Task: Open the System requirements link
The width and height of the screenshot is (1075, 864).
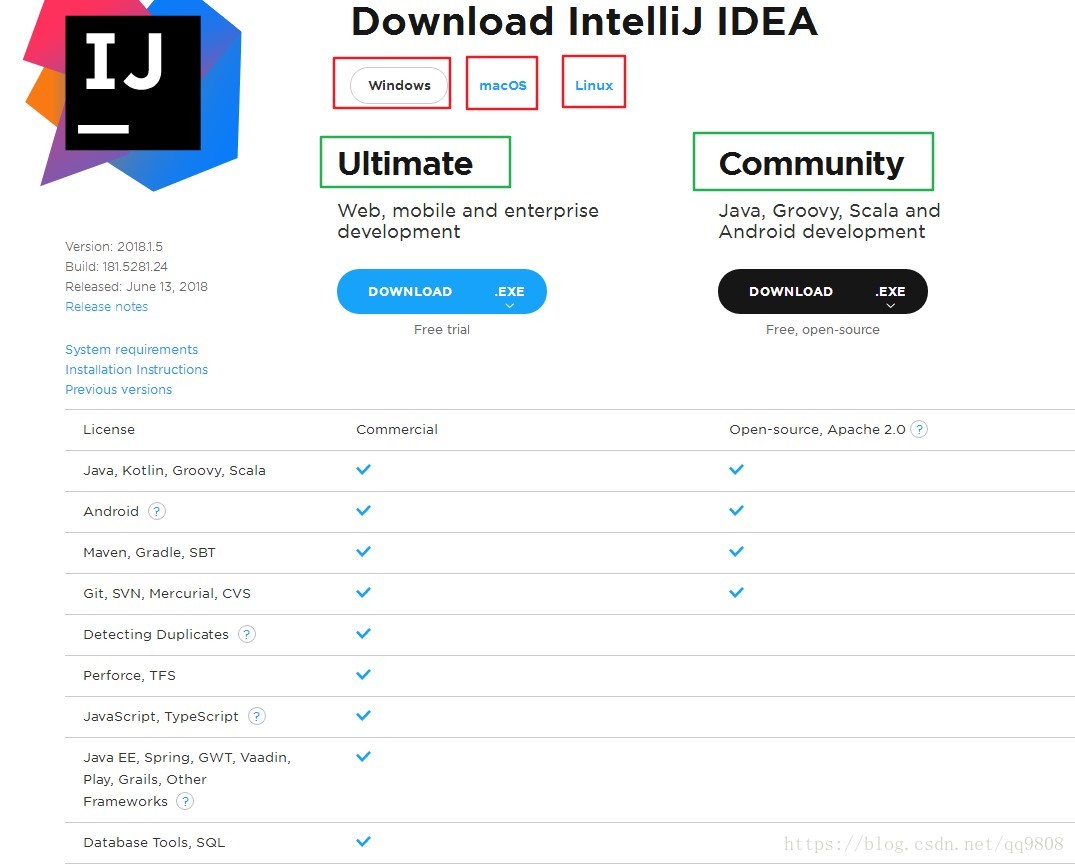Action: tap(132, 350)
